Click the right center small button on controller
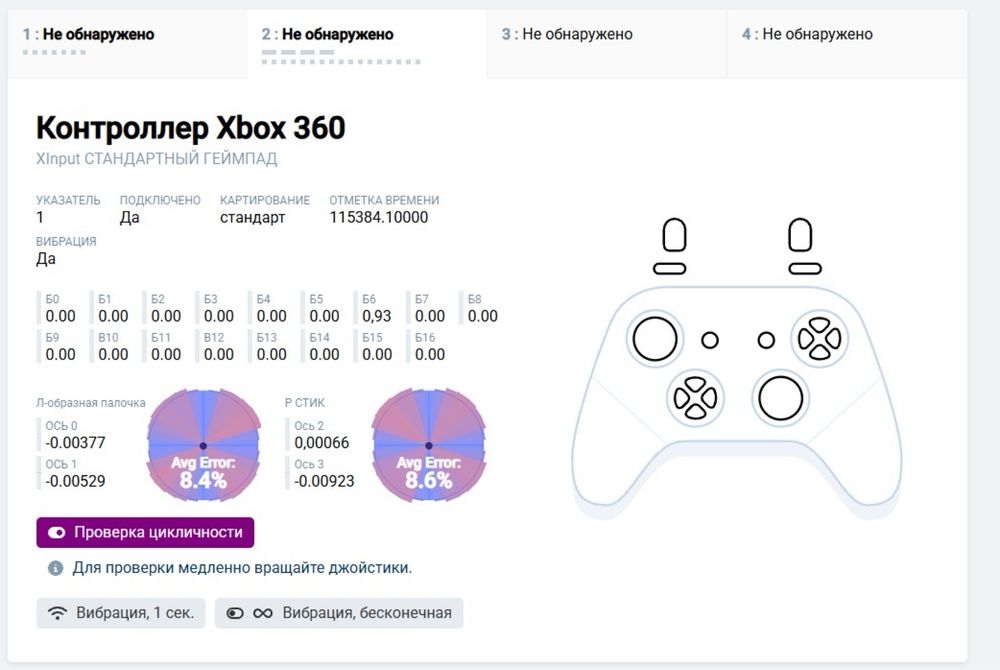The image size is (1000, 670). [x=767, y=340]
